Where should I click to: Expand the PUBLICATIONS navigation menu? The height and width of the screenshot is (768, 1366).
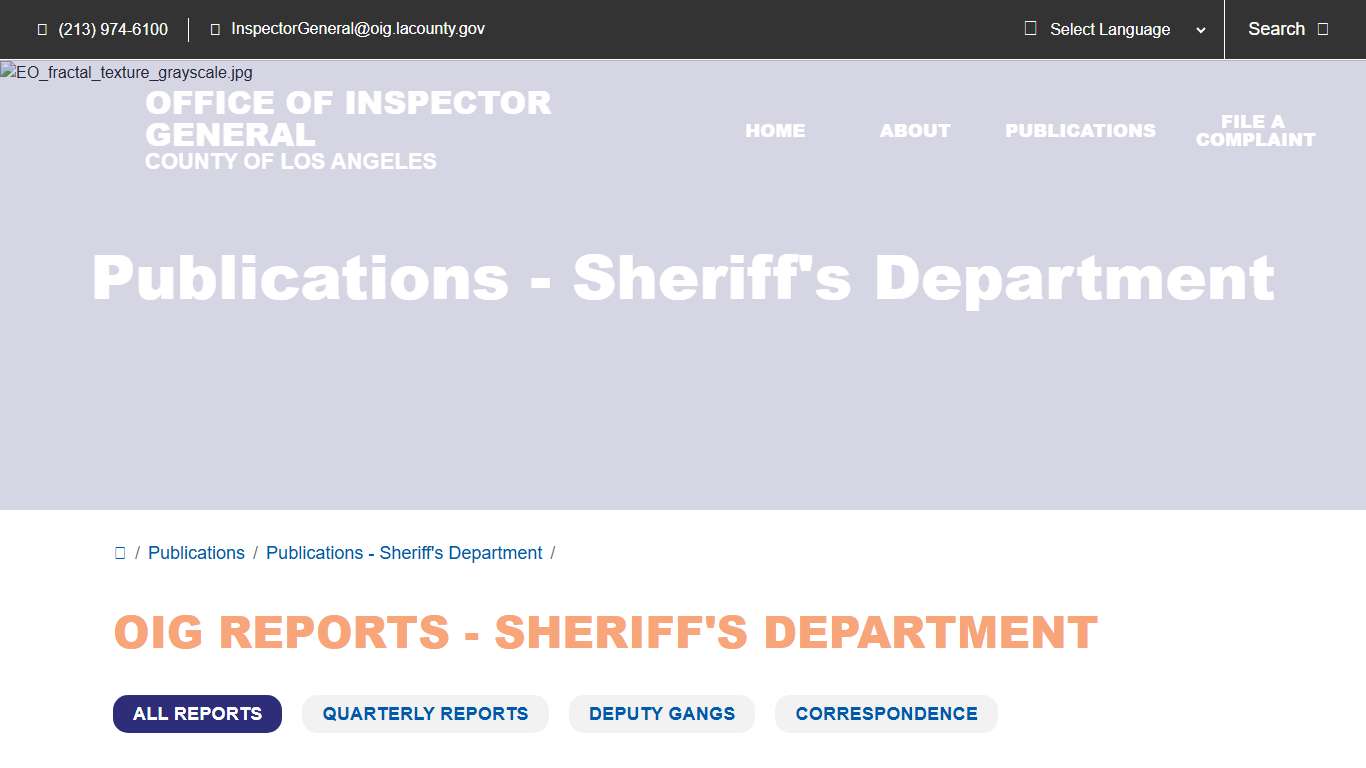pos(1080,130)
